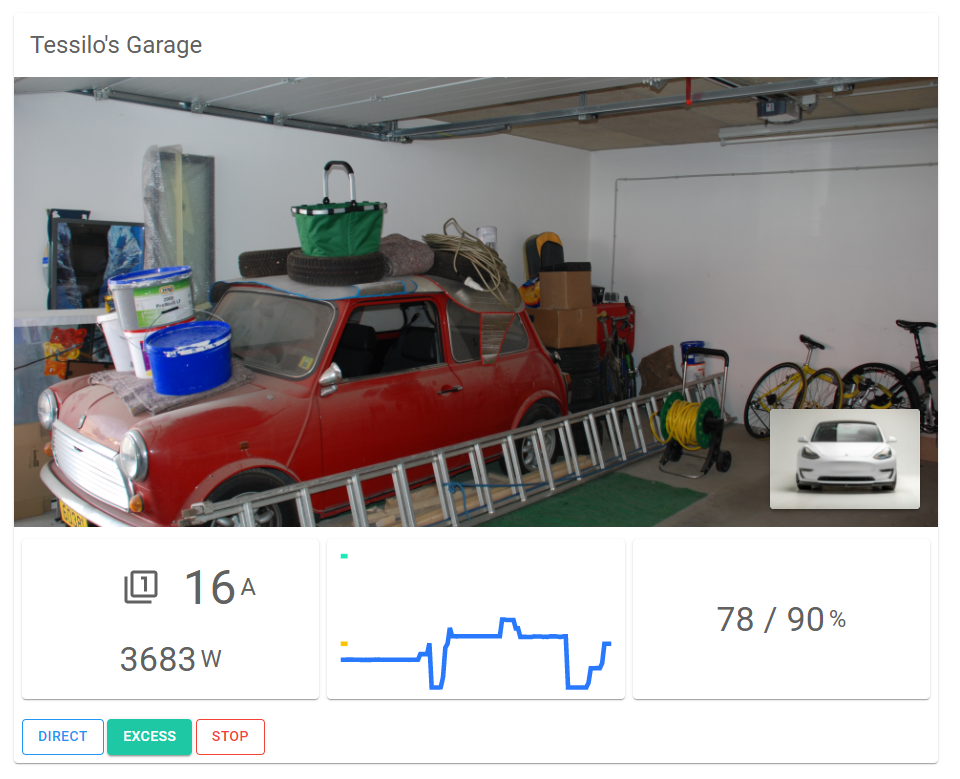Click the garage photo with the red Mini
The image size is (960, 779).
pos(476,301)
